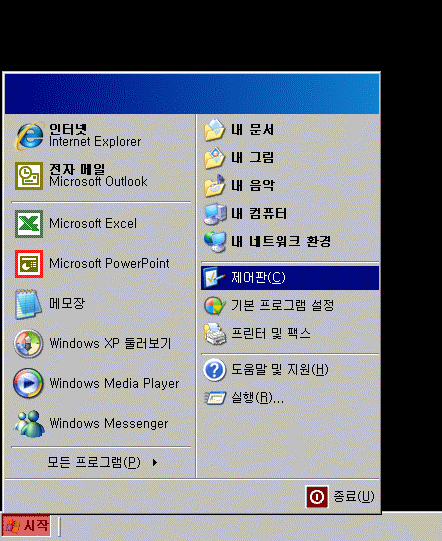Click the 시작 start button
The width and height of the screenshot is (442, 541).
(x=26, y=525)
